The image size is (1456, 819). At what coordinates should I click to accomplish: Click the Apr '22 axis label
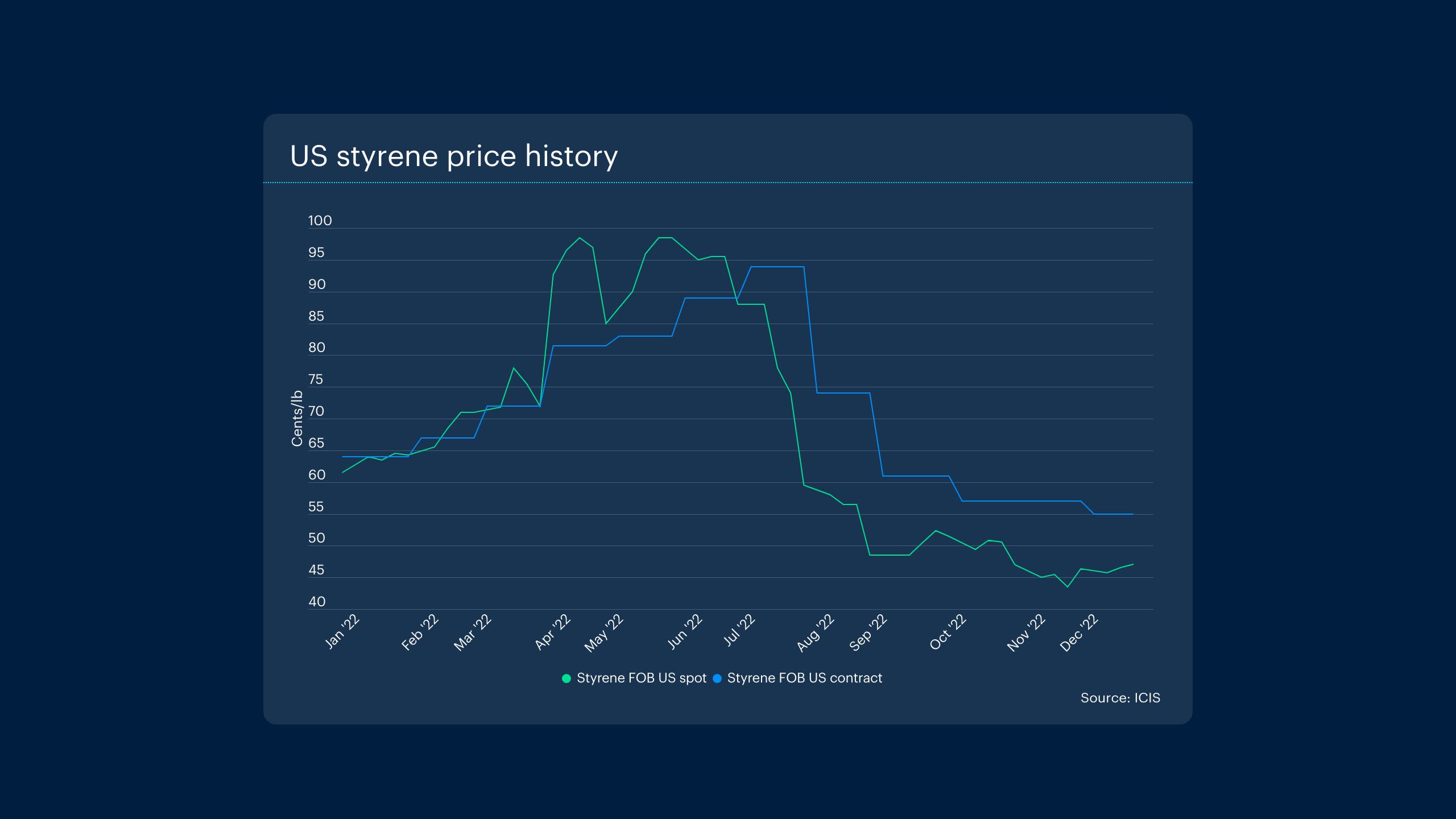tap(553, 632)
